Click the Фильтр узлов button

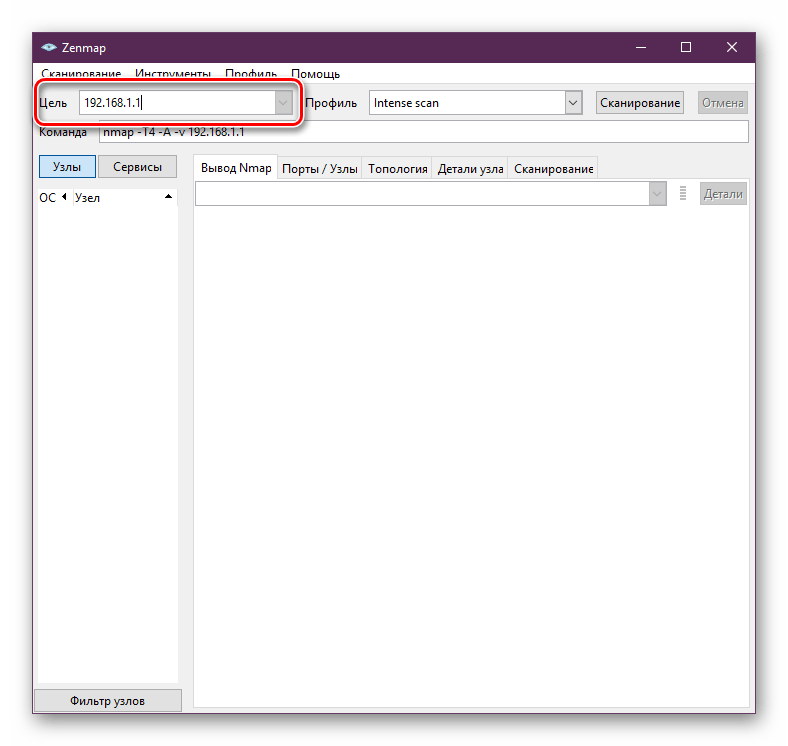click(108, 700)
